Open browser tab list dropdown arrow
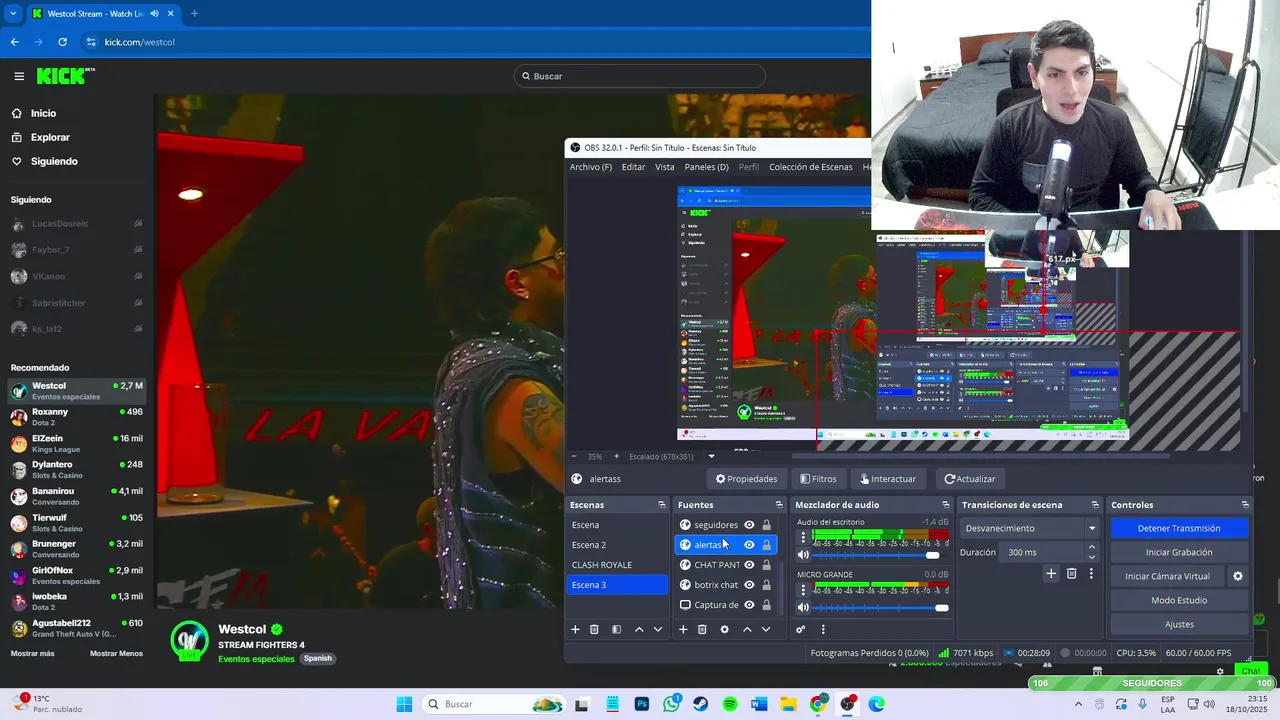This screenshot has width=1280, height=720. 13,14
